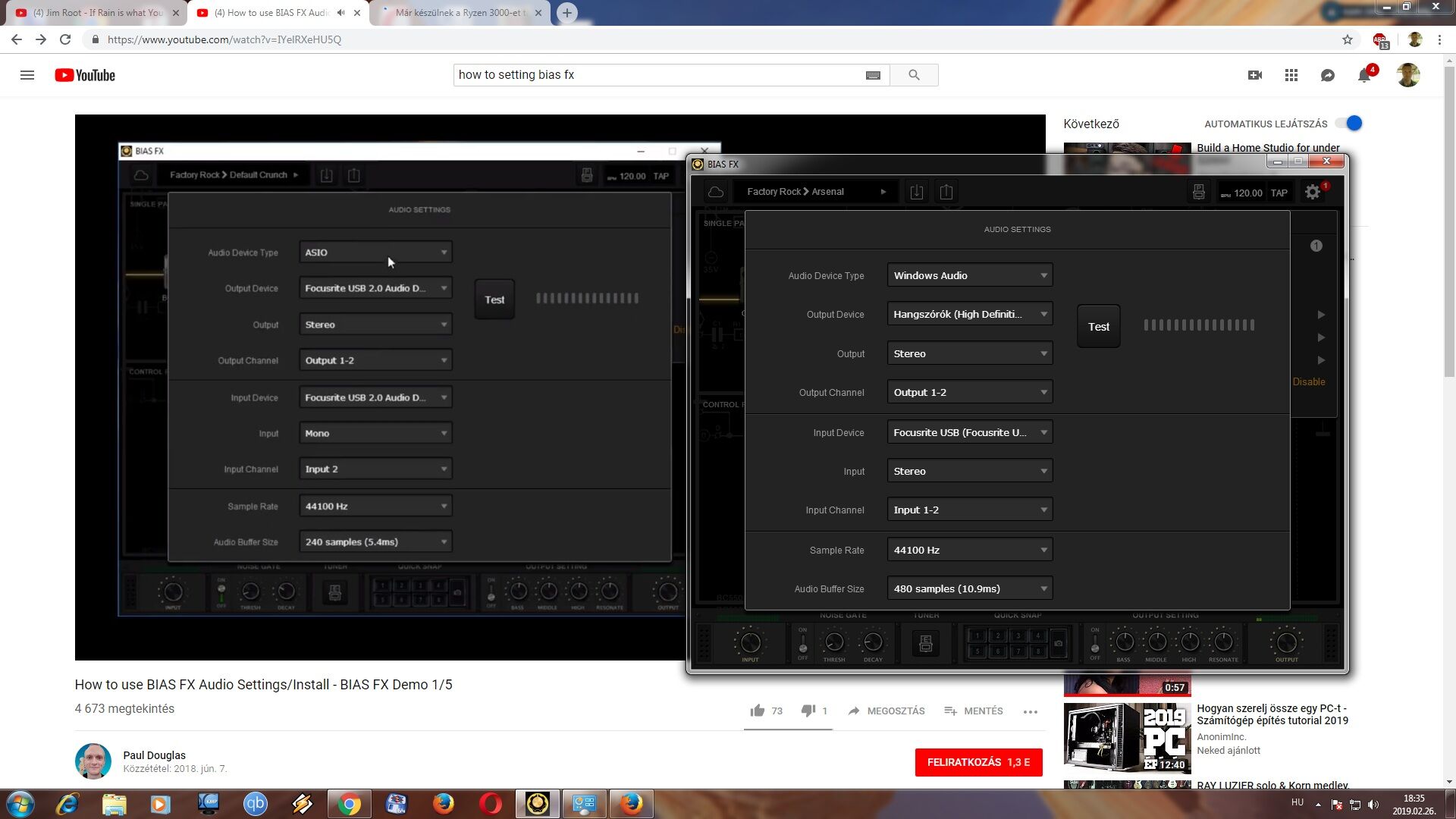Turn off YouTube autoplay toggle
Image resolution: width=1456 pixels, height=819 pixels.
click(x=1350, y=124)
